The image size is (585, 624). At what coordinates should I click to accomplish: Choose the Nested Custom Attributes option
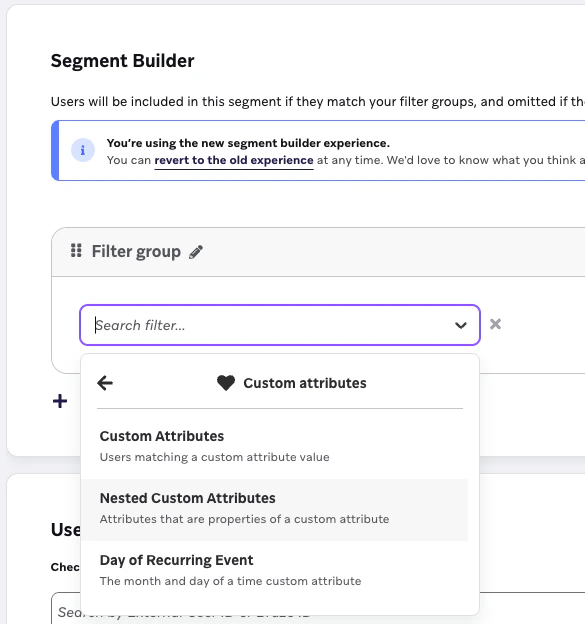pyautogui.click(x=275, y=510)
